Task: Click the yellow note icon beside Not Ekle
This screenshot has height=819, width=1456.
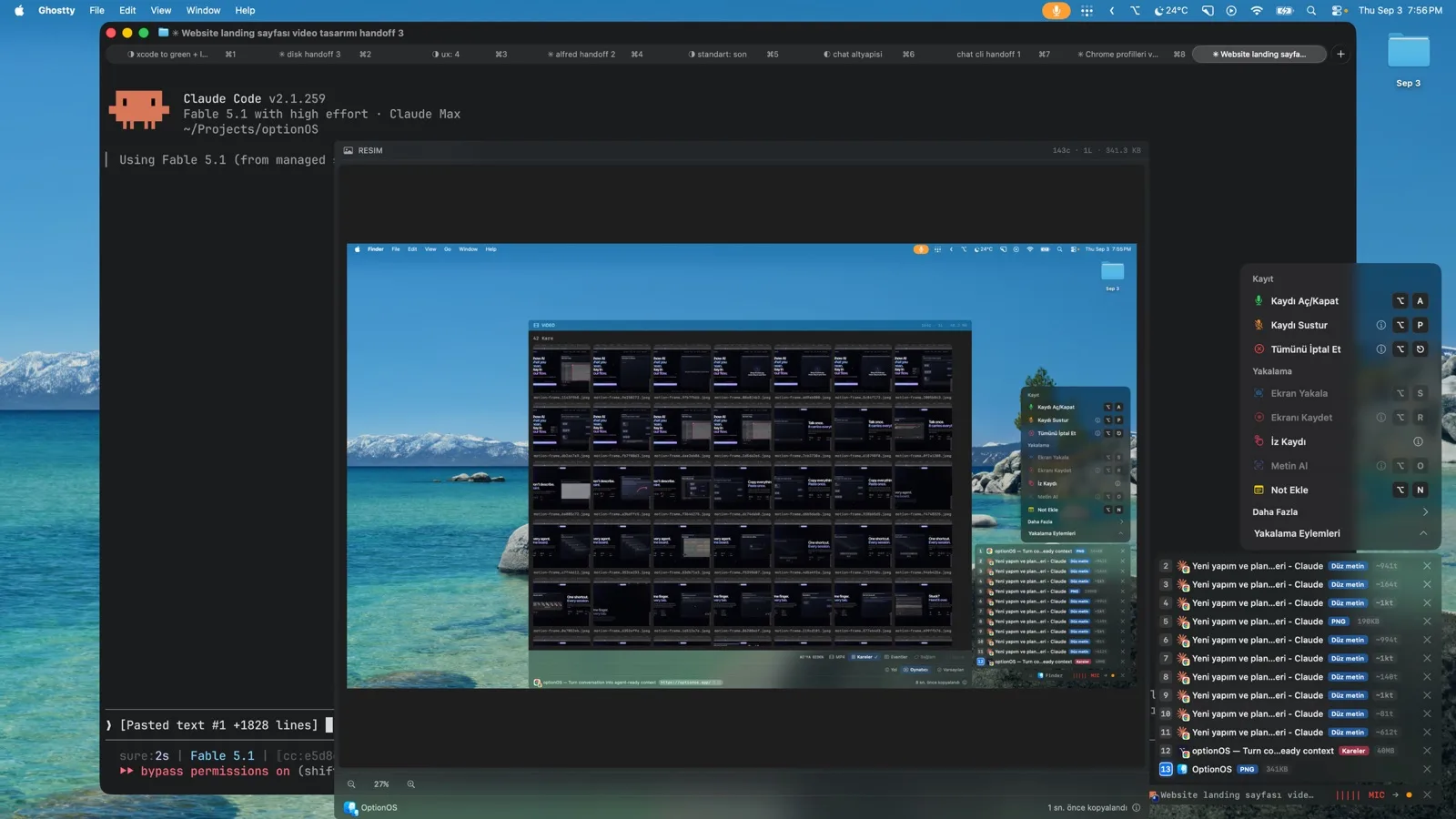Action: coord(1259,490)
